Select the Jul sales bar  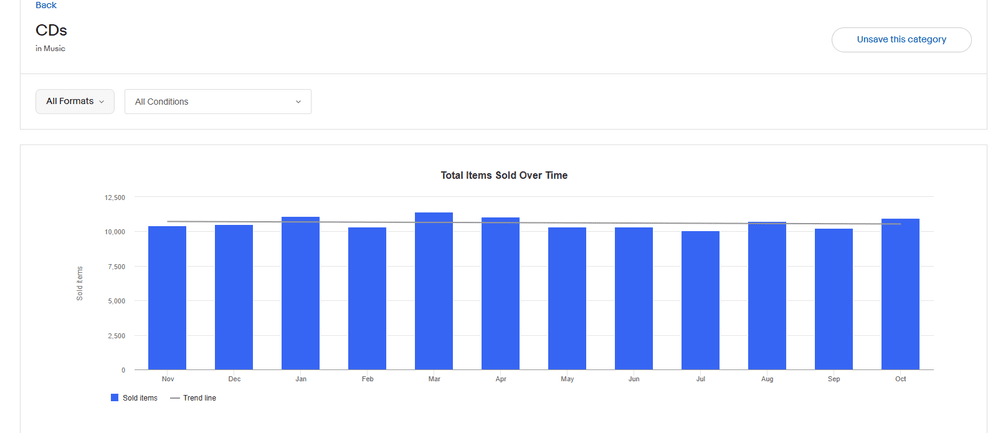[x=700, y=301]
